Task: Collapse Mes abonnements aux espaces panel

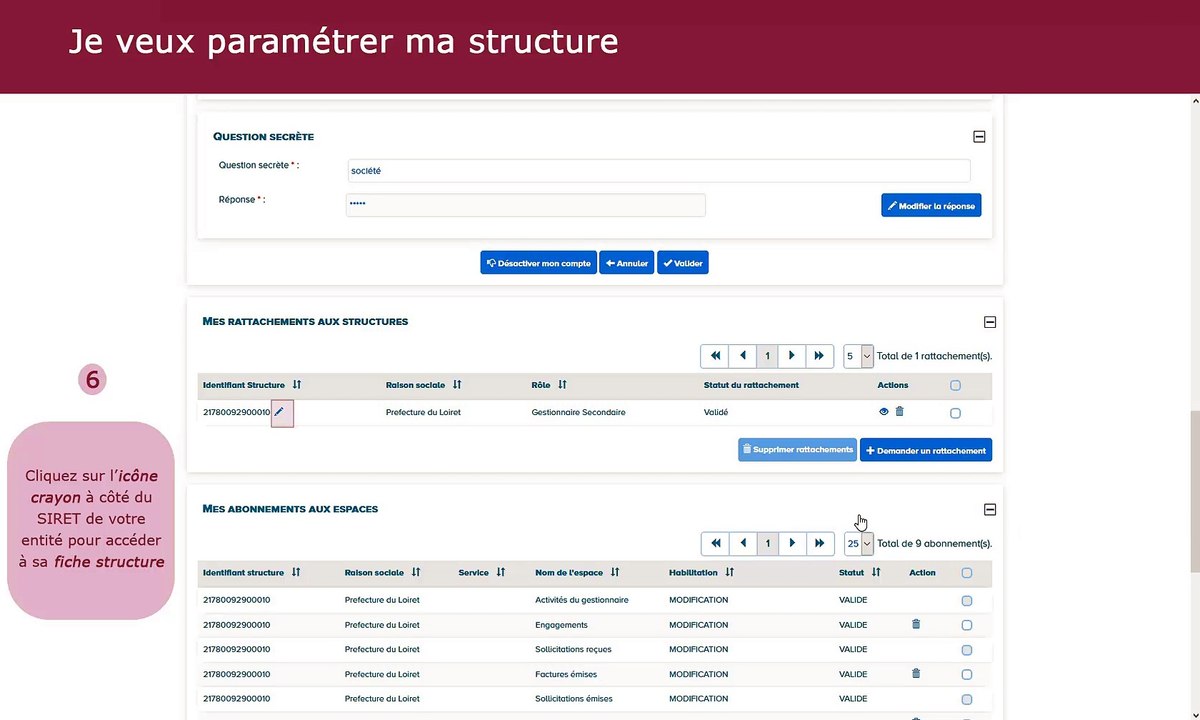Action: [990, 509]
